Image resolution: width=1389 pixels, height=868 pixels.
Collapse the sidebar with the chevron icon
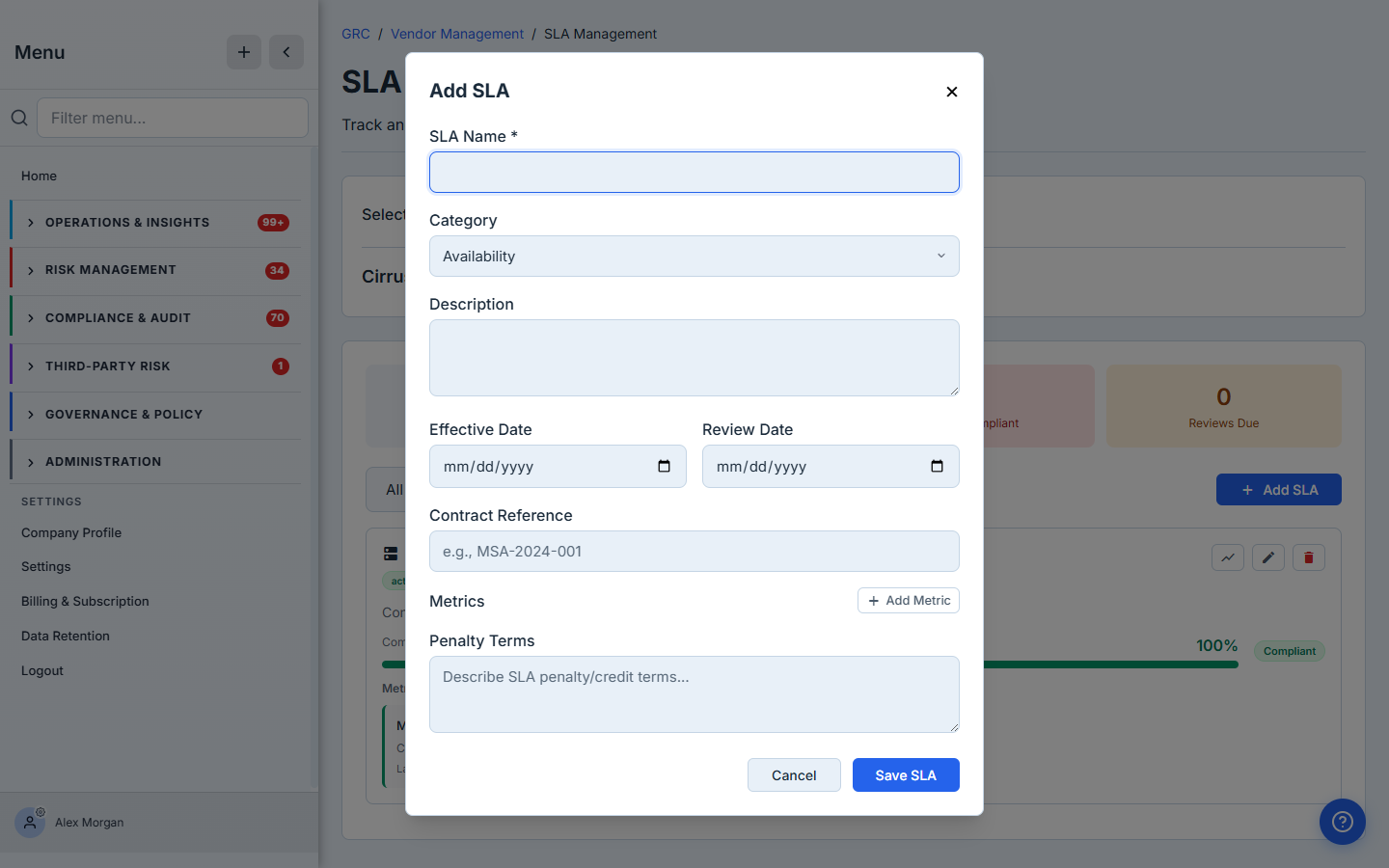tap(286, 52)
